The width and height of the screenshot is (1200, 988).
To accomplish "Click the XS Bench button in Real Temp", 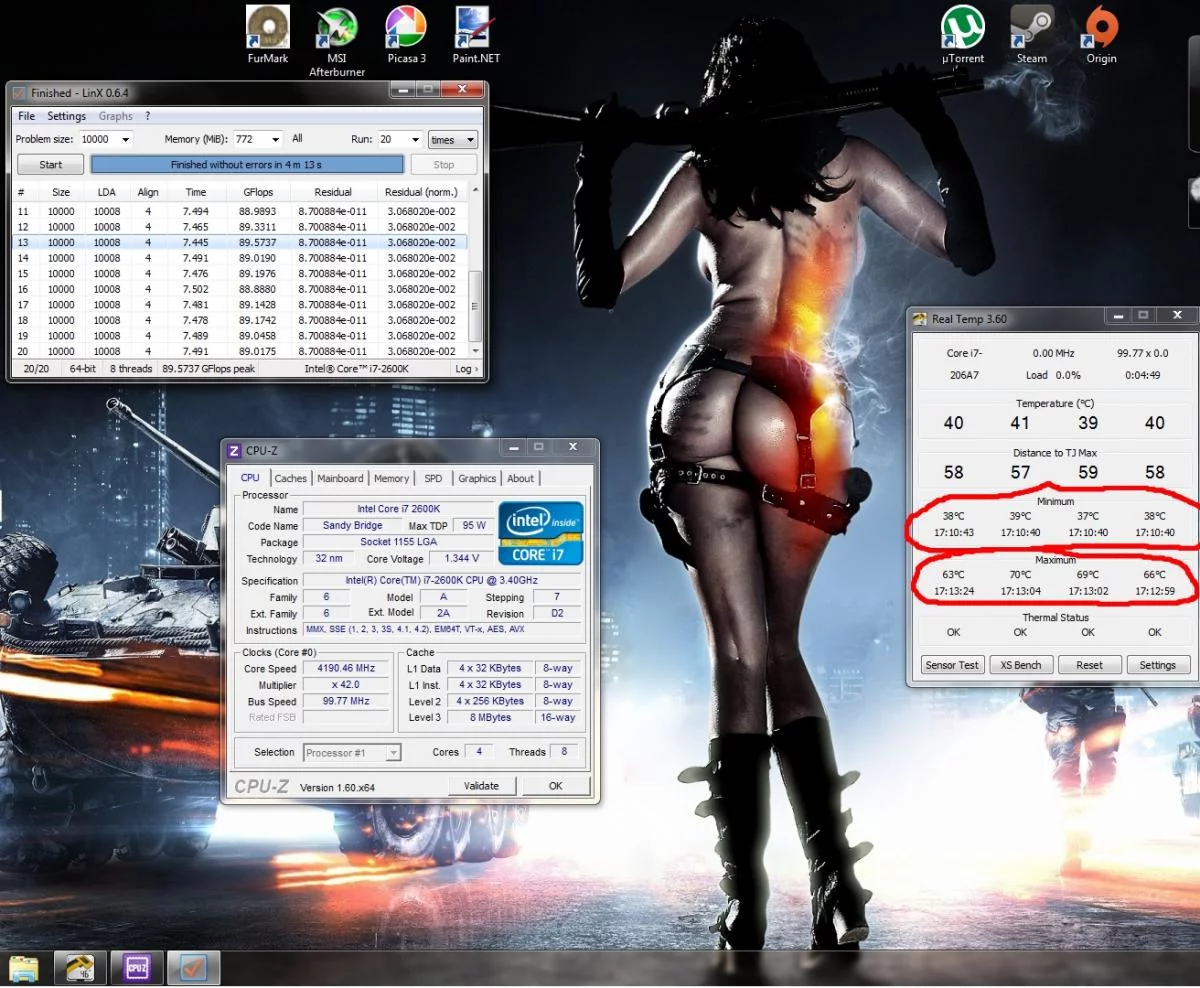I will coord(1021,665).
